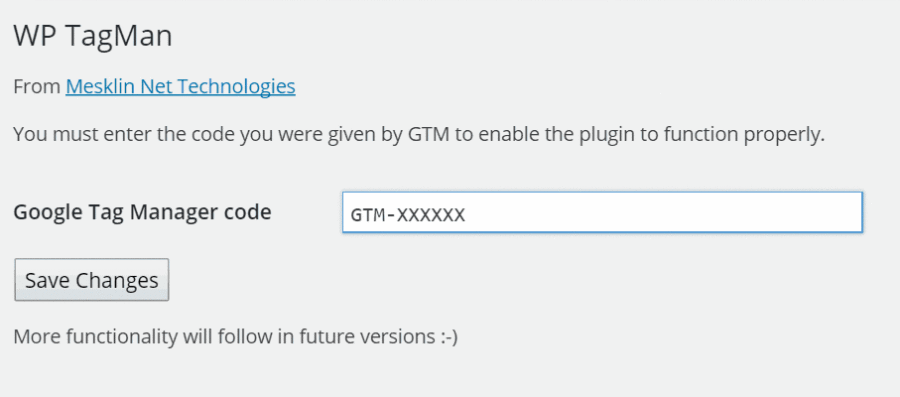
Task: Select the Google Tag Manager code label
Action: pos(142,212)
